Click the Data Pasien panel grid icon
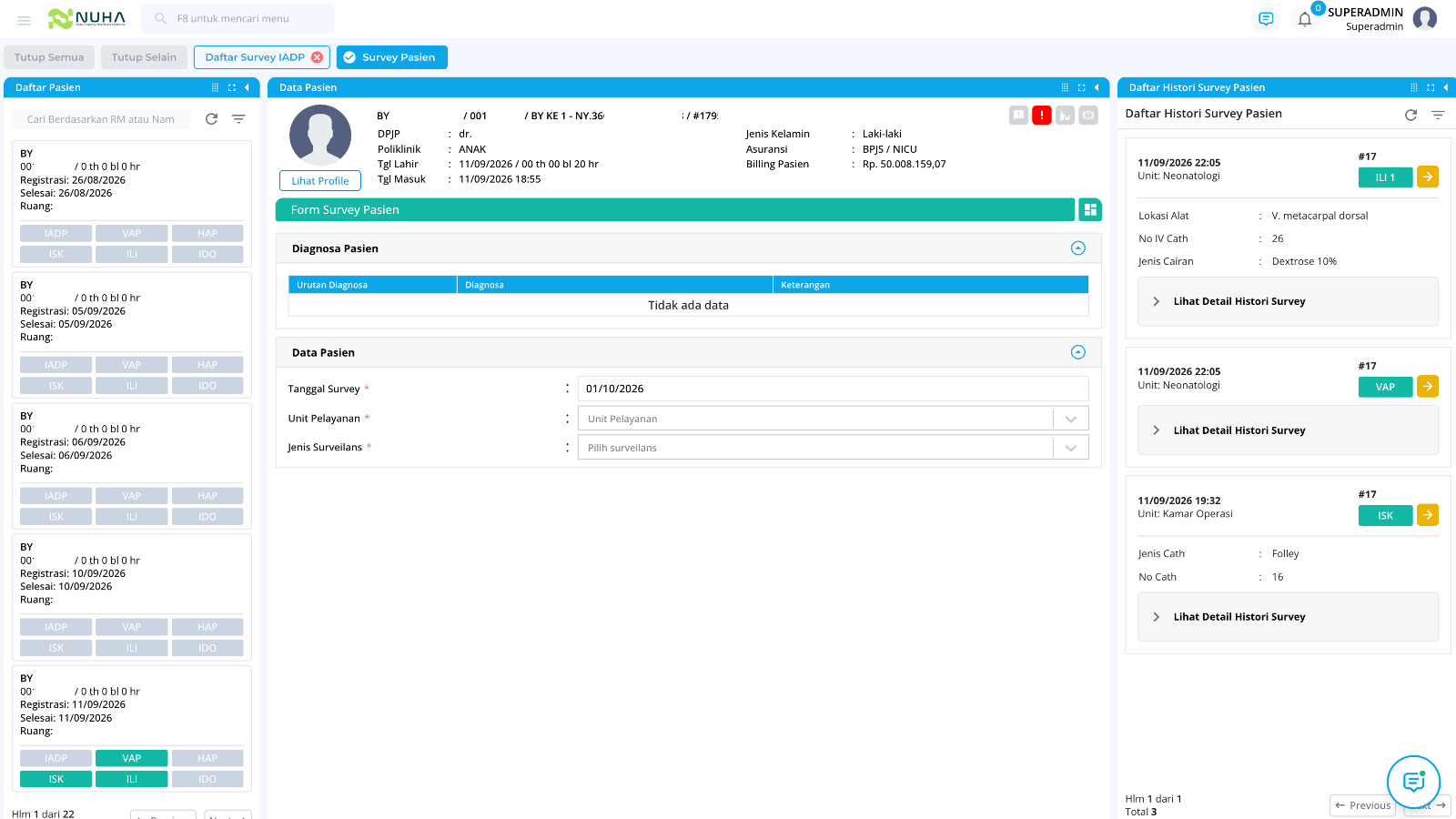Screen dimensions: 1456x819 [1065, 87]
